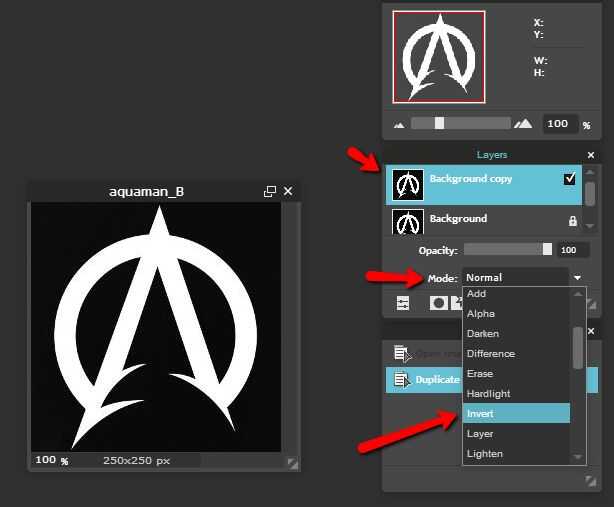The height and width of the screenshot is (507, 614).
Task: Click the aquaman_B window title
Action: click(x=146, y=192)
